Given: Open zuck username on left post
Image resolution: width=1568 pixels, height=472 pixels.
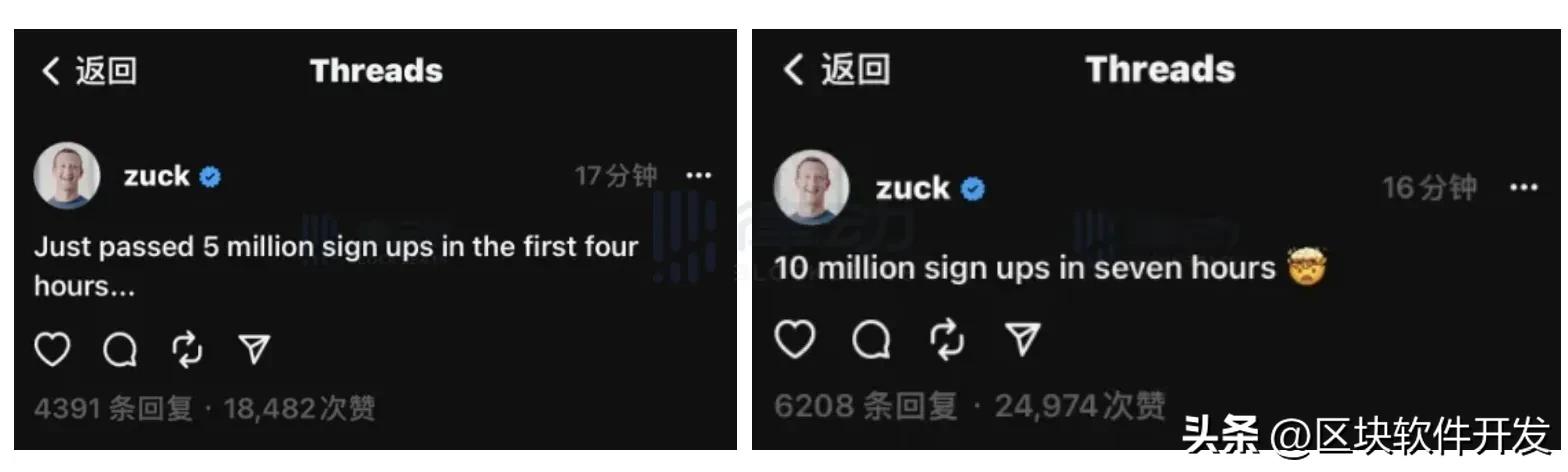Looking at the screenshot, I should (157, 176).
